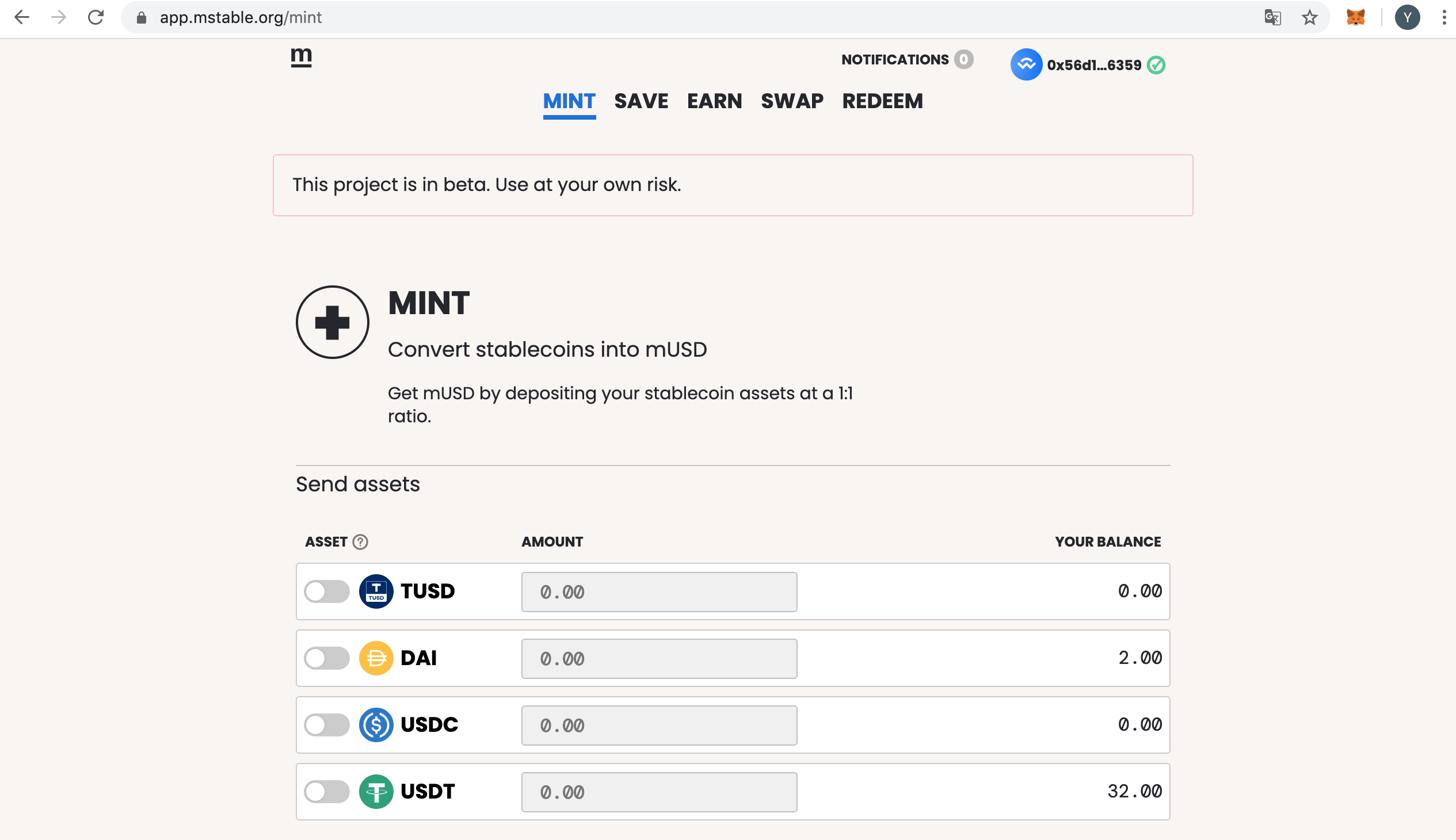Open the Google Translate icon

[x=1272, y=17]
